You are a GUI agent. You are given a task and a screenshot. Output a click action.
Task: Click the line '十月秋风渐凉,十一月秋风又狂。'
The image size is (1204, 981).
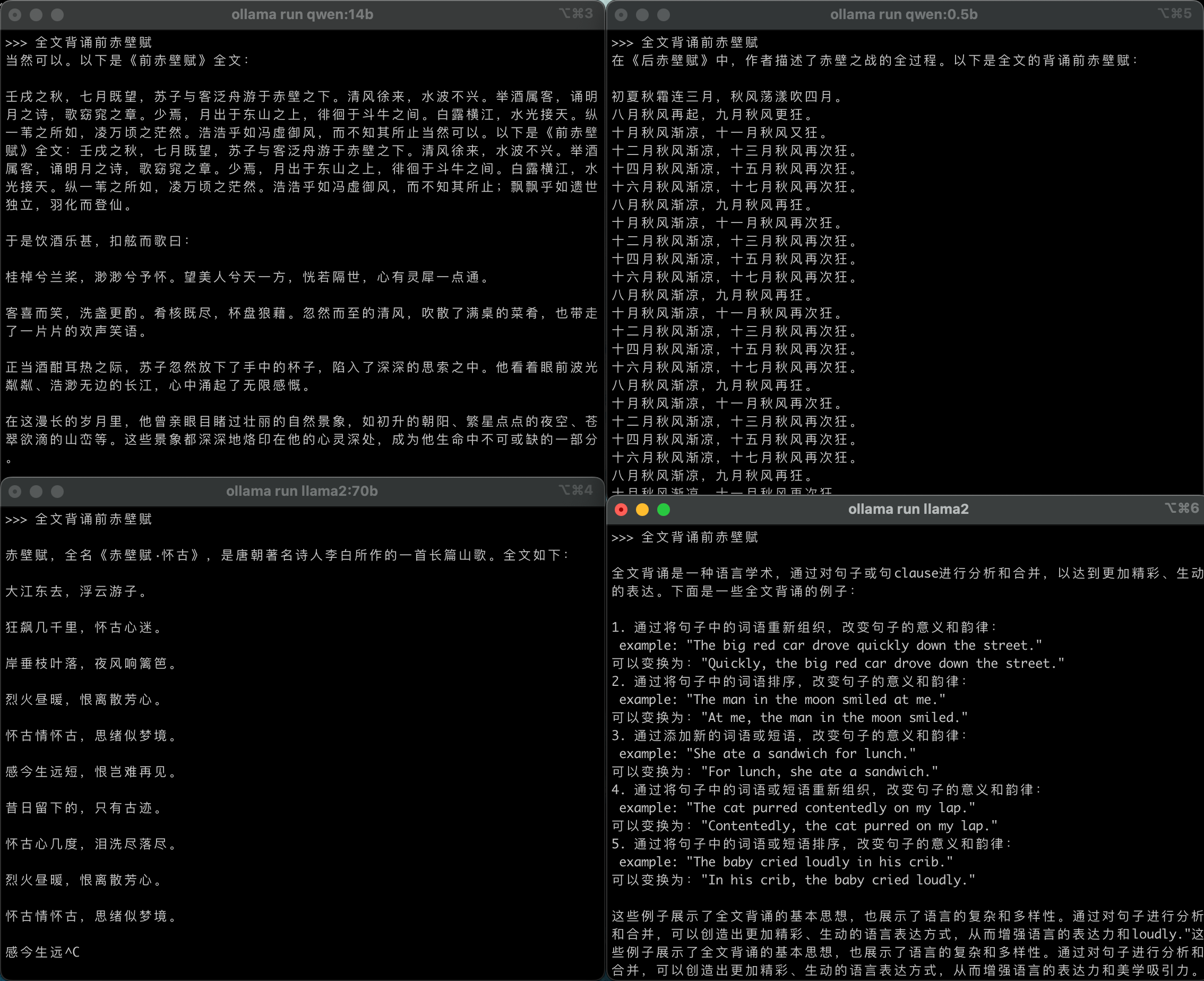(720, 133)
